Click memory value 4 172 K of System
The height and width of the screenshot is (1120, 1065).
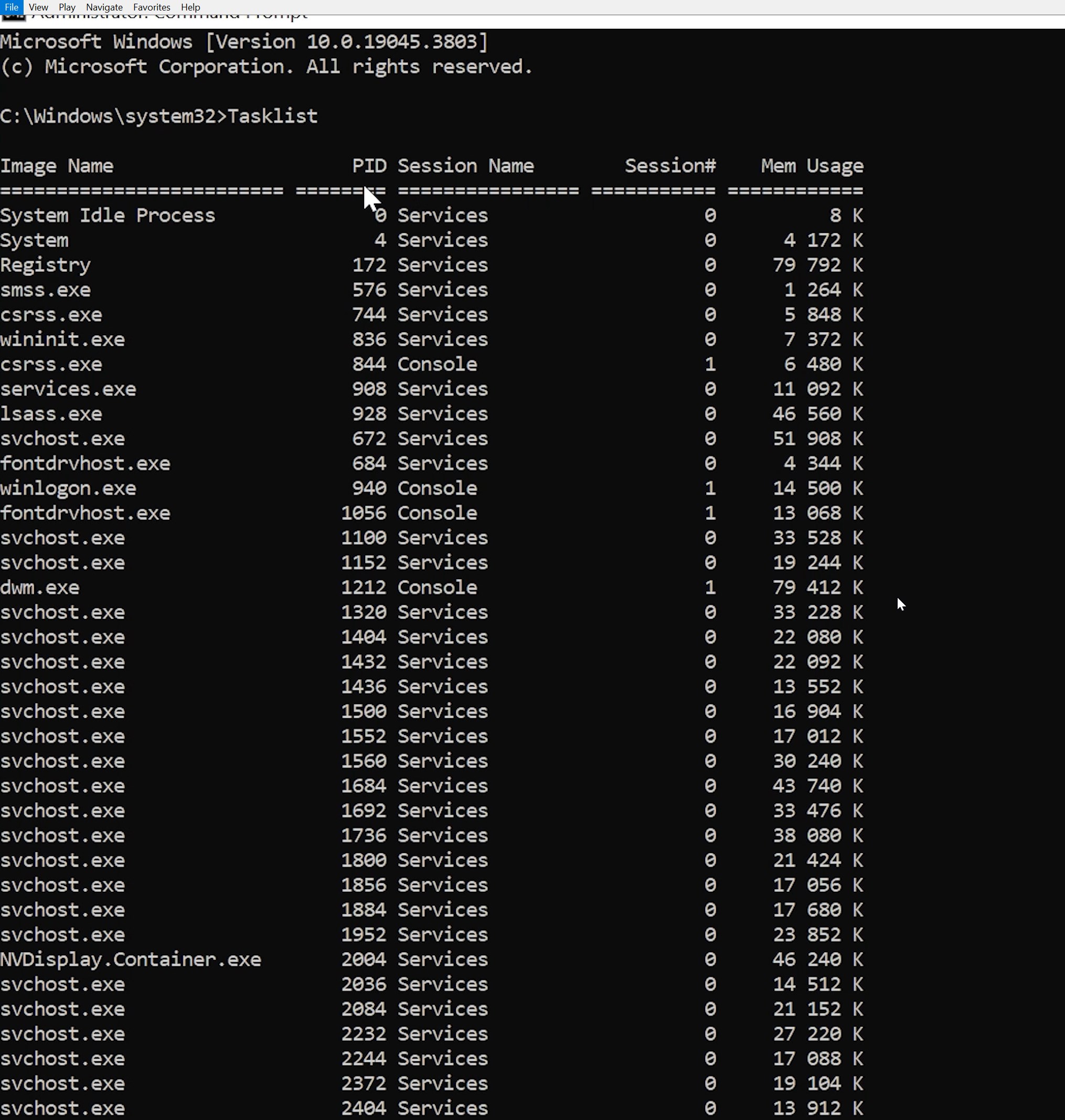click(824, 240)
